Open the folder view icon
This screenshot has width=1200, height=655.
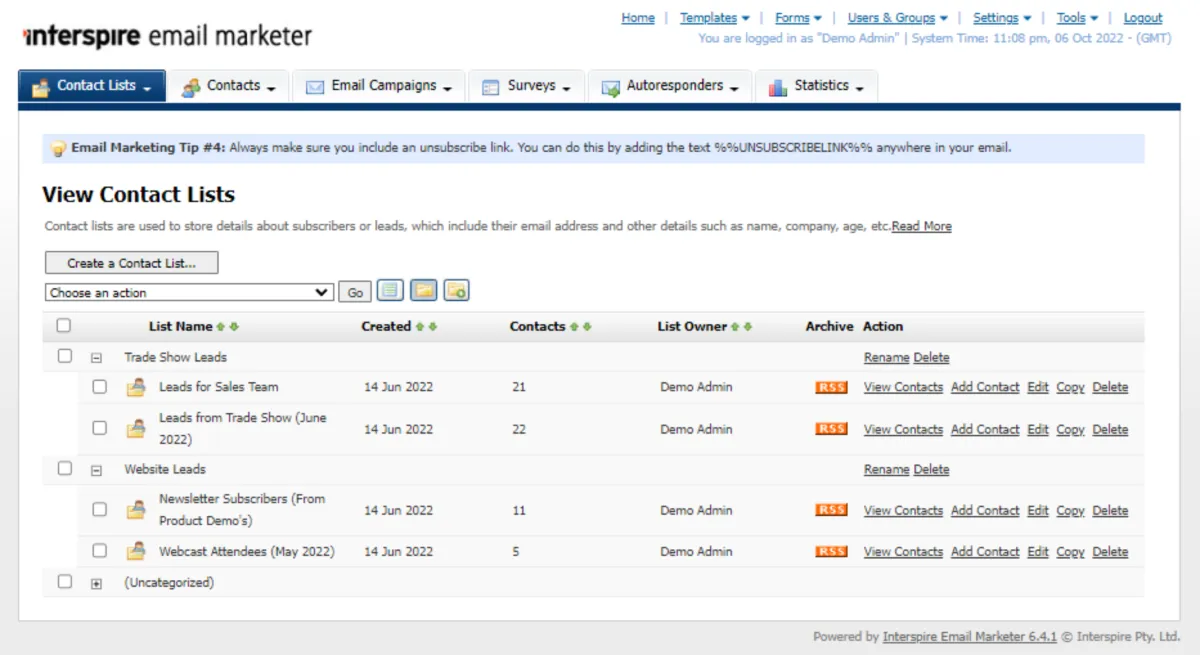point(423,291)
